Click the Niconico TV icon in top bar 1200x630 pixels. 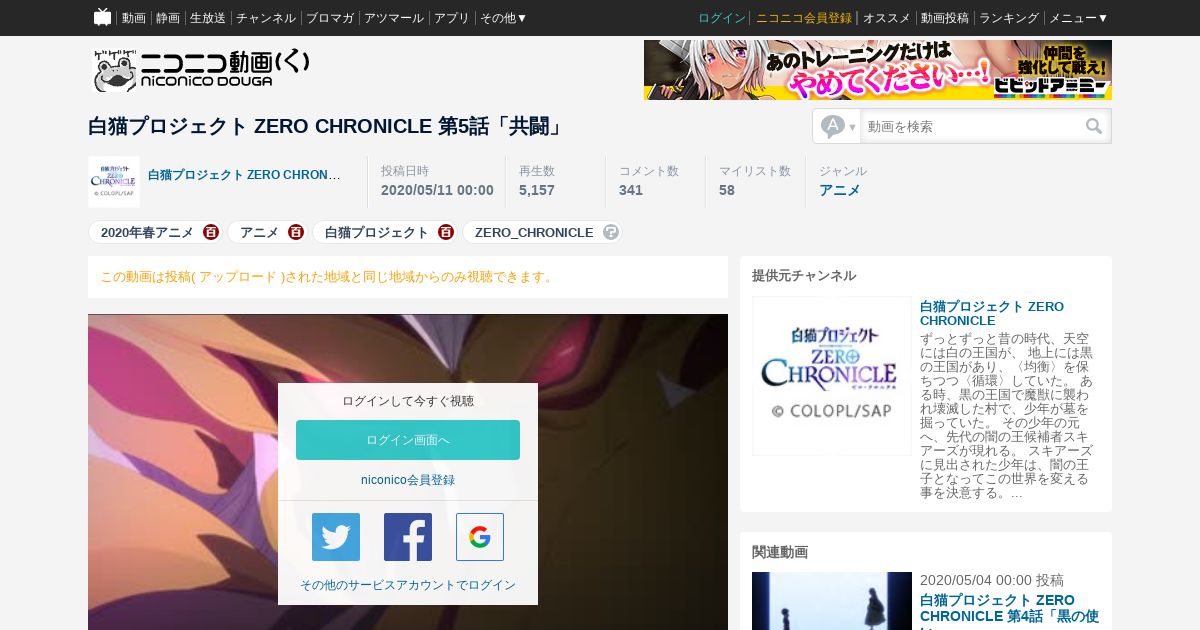[x=102, y=17]
